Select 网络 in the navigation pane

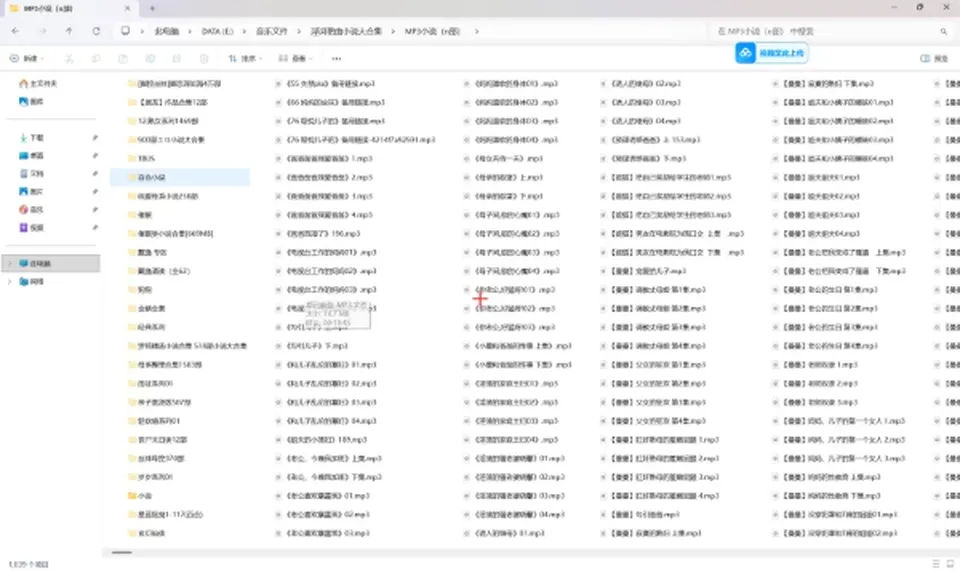click(31, 282)
